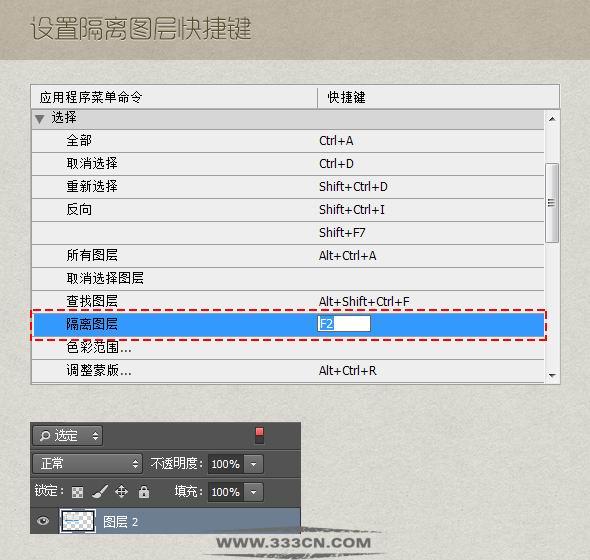The width and height of the screenshot is (590, 560).
Task: Toggle the red layer filter switch
Action: point(260,435)
